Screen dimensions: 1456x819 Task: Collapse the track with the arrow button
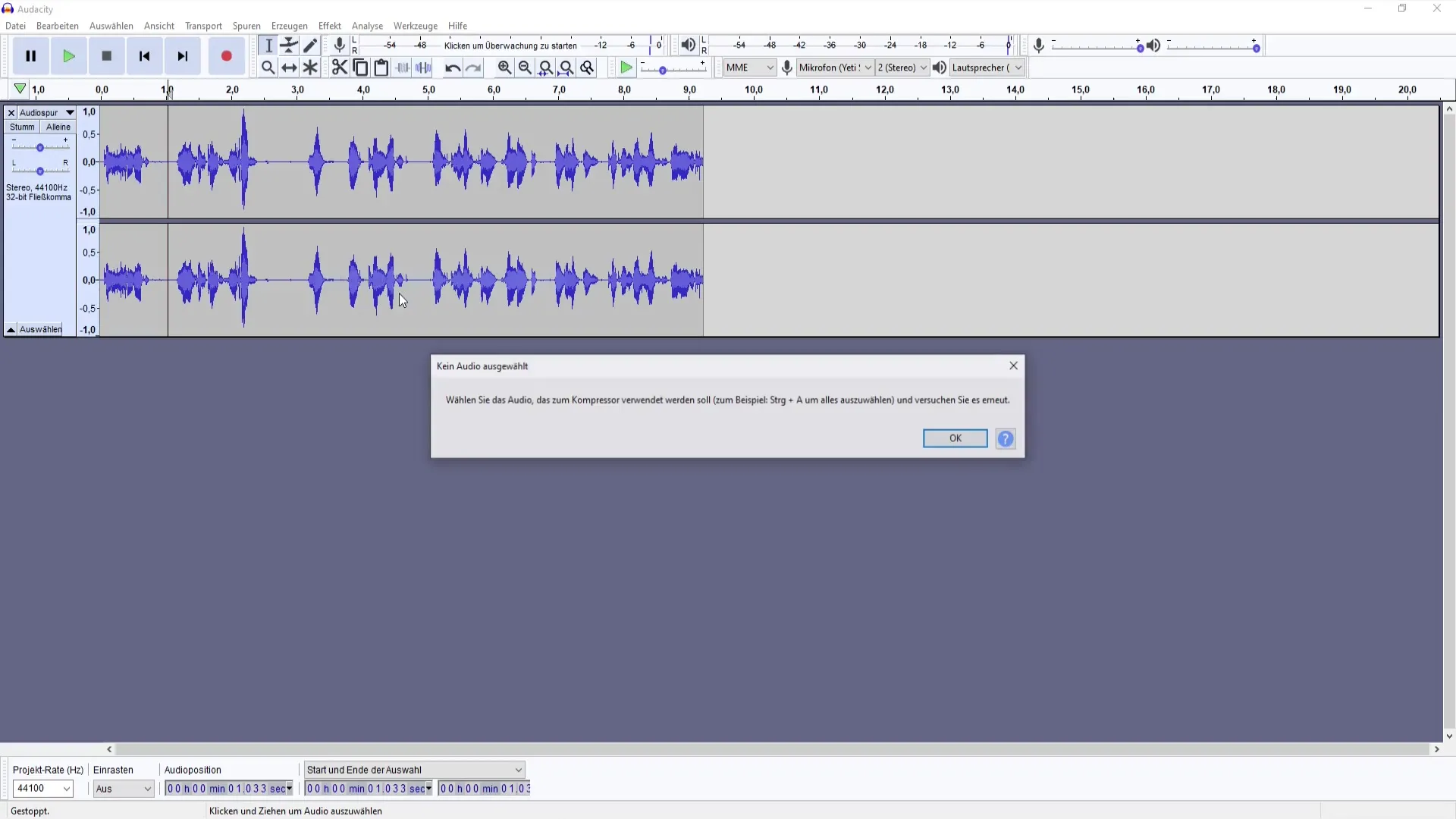[x=11, y=329]
